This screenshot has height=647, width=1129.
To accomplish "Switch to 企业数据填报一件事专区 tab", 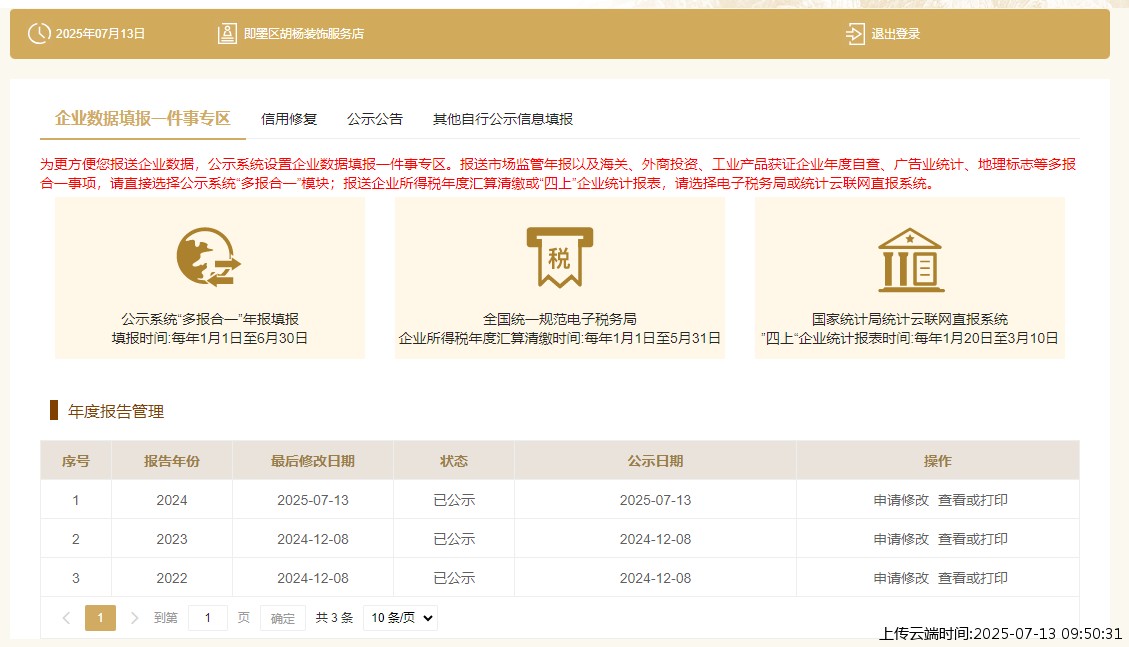I will 143,118.
